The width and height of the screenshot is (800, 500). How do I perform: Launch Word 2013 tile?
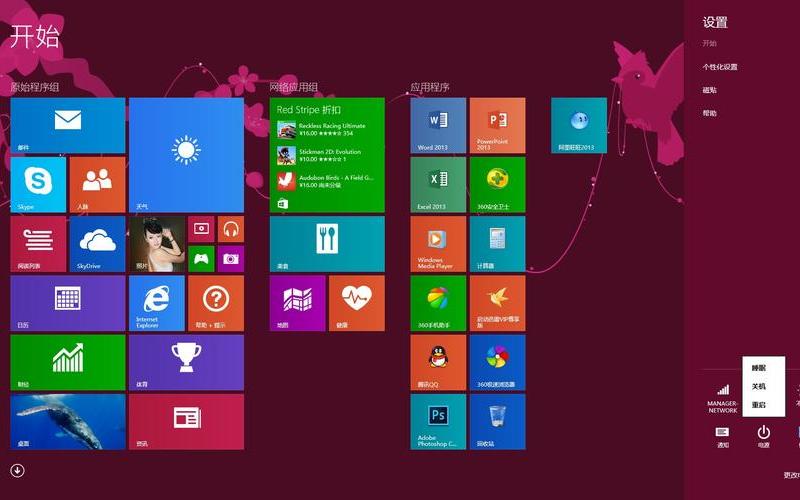(438, 125)
